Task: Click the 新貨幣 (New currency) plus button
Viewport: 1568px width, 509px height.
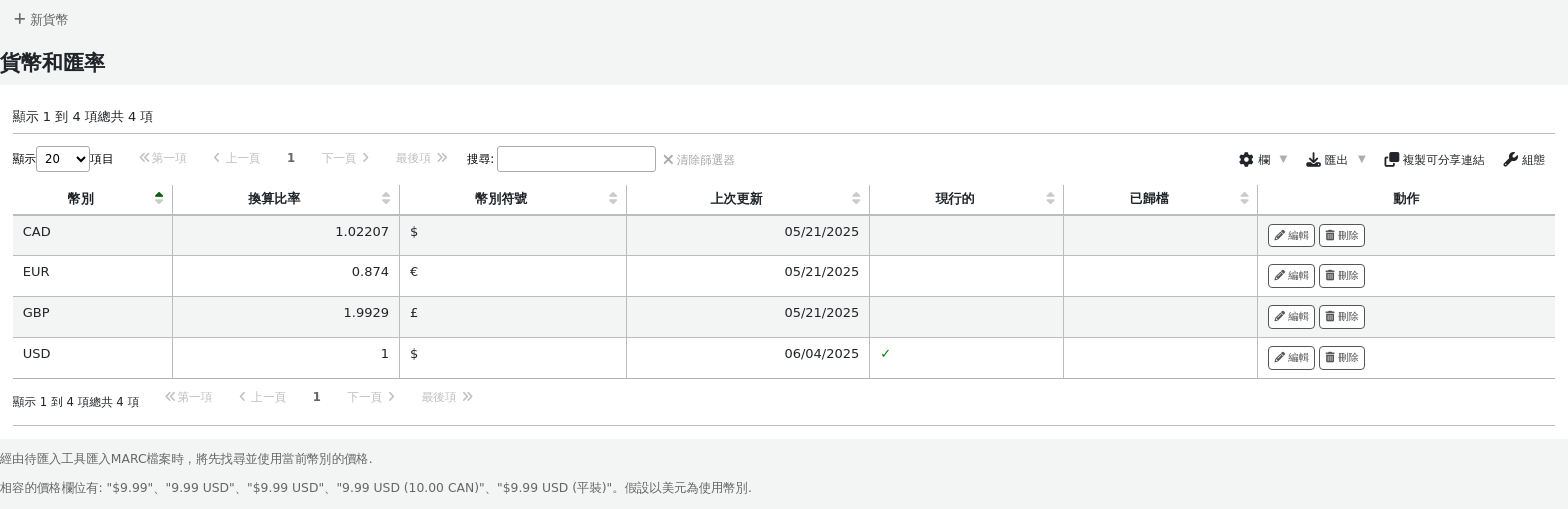Action: click(x=41, y=20)
